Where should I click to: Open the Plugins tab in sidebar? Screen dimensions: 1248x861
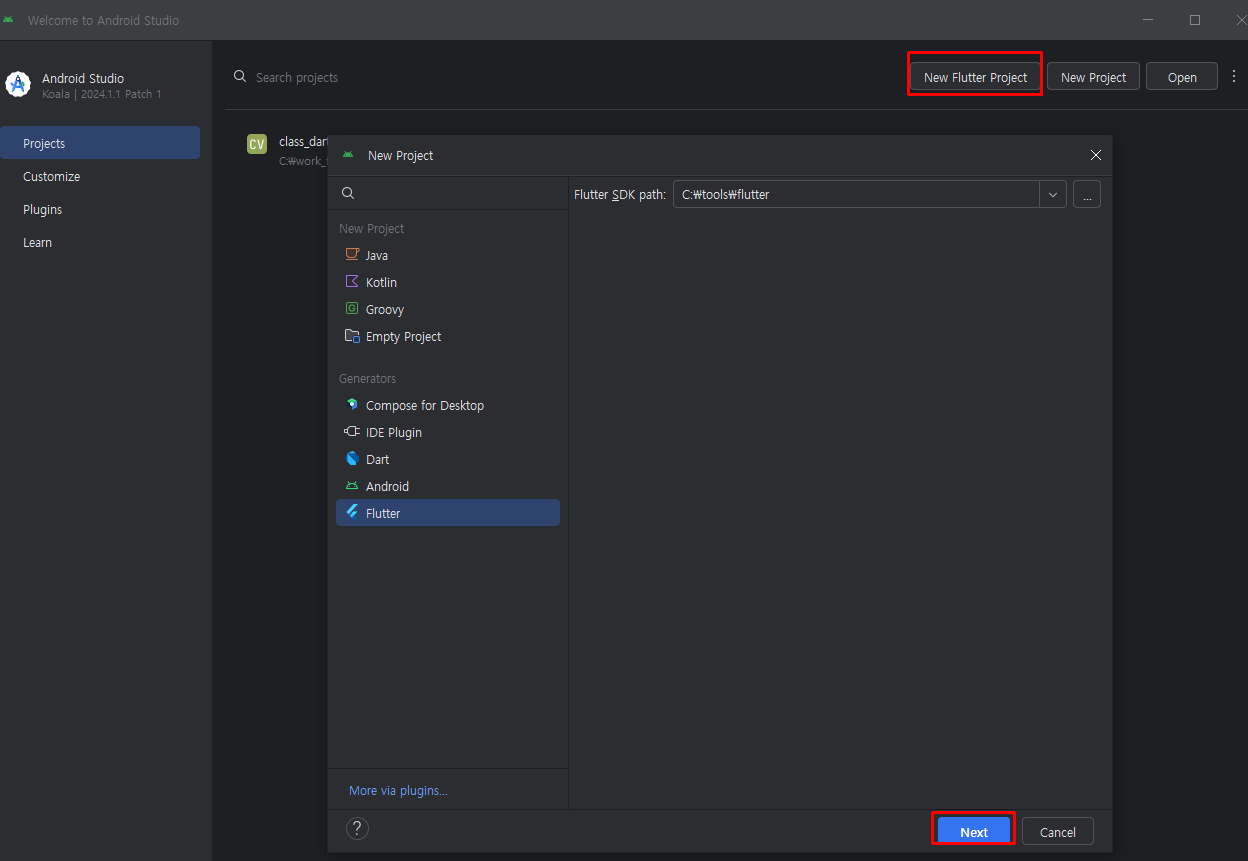click(100, 209)
